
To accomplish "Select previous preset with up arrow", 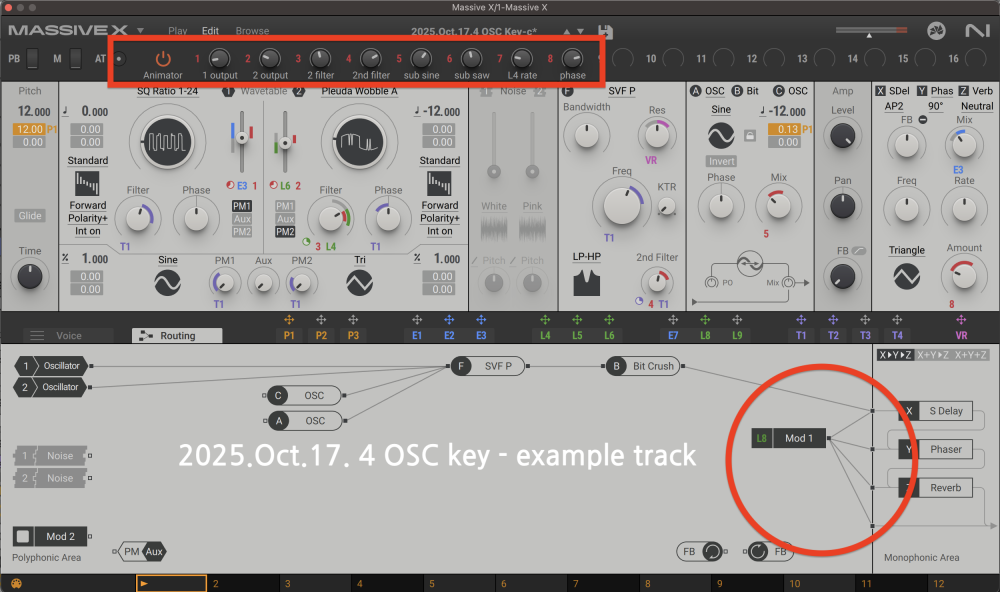I will [x=566, y=31].
